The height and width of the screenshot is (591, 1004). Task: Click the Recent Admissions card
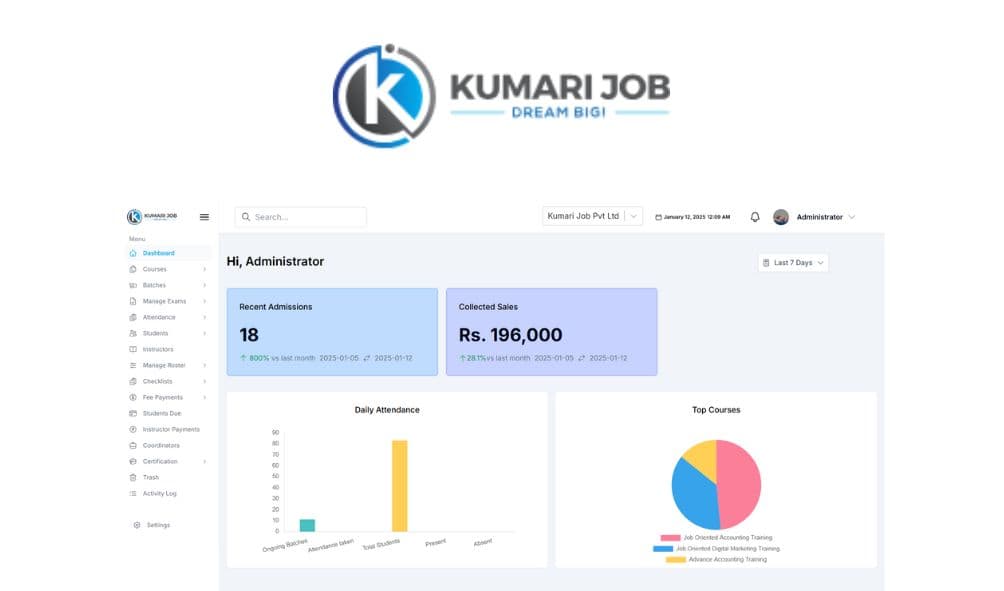coord(332,332)
